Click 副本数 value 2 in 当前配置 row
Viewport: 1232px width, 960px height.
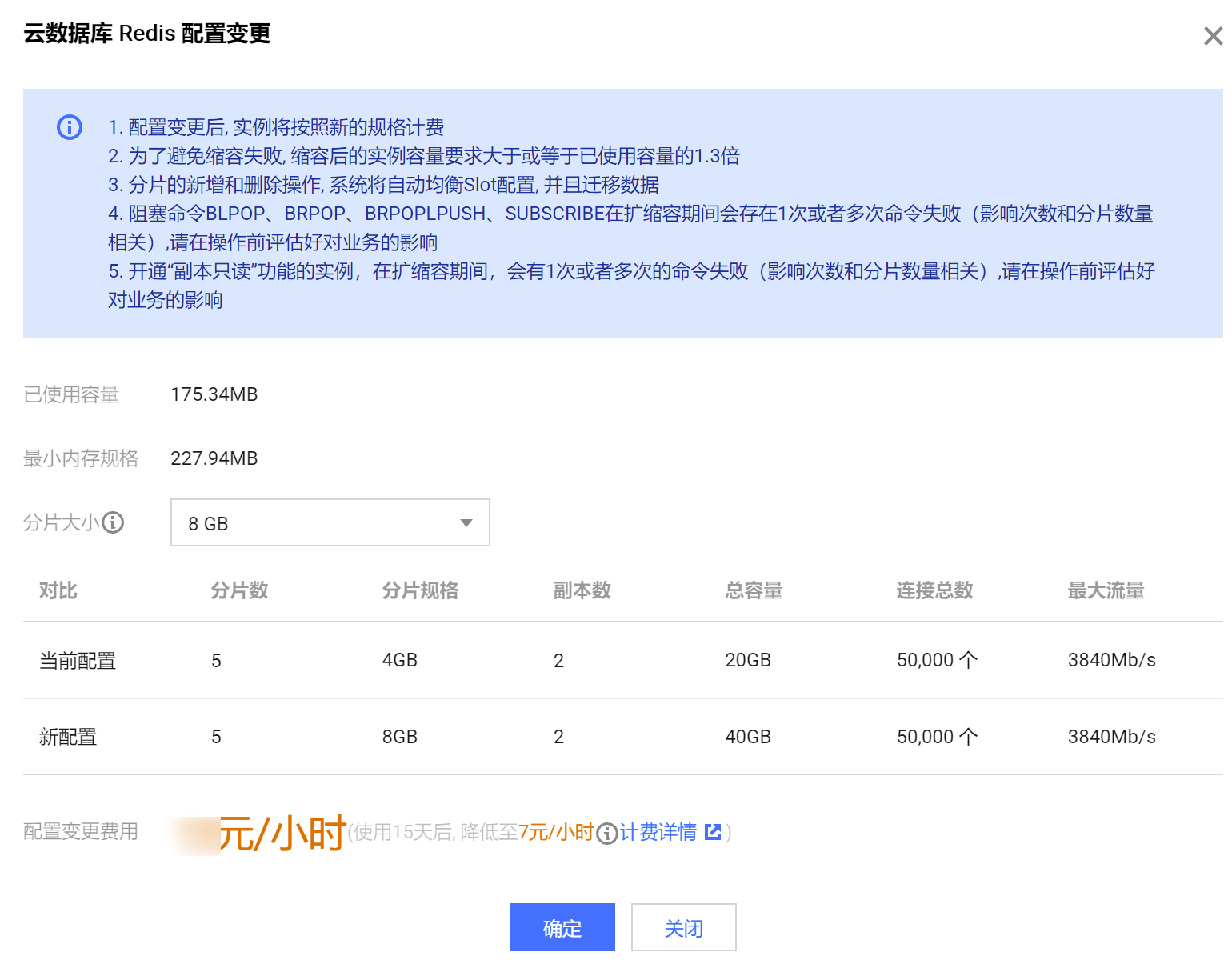point(559,661)
